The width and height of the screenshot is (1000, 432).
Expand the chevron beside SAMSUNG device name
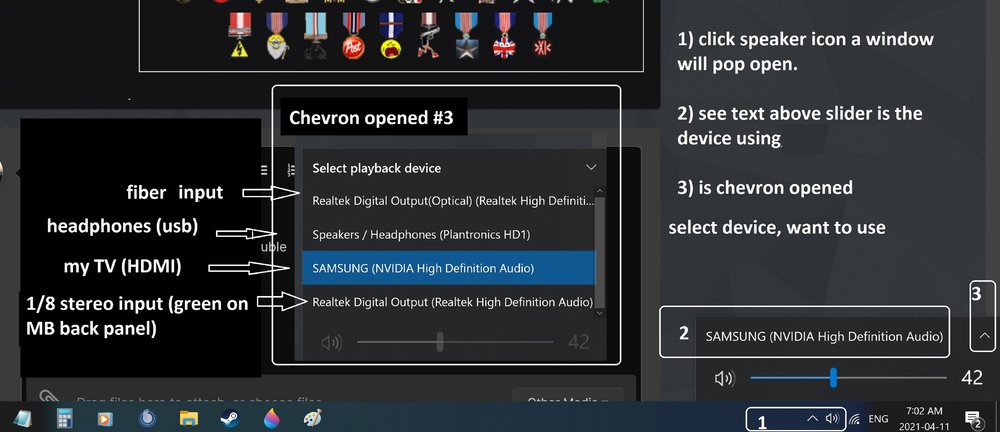984,337
